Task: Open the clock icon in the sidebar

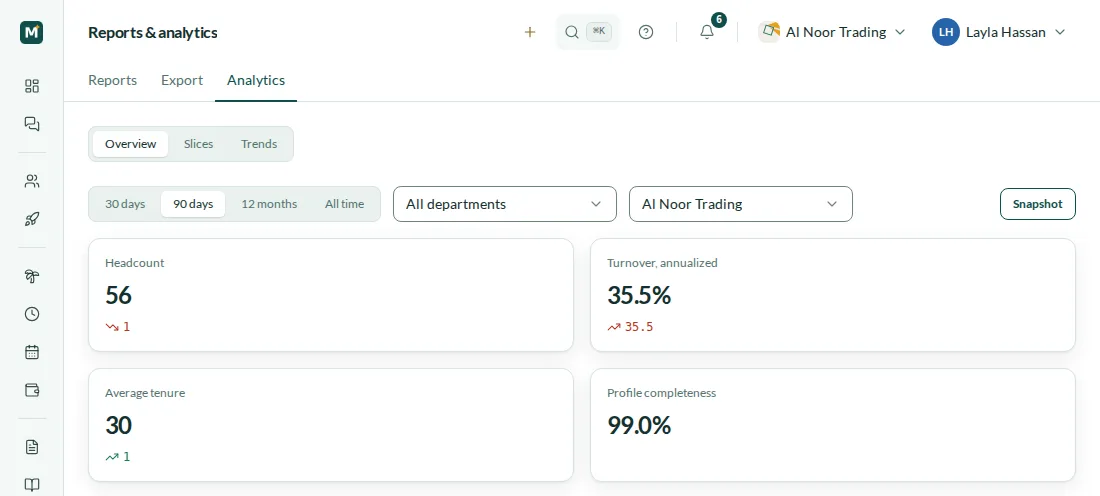Action: pos(32,314)
